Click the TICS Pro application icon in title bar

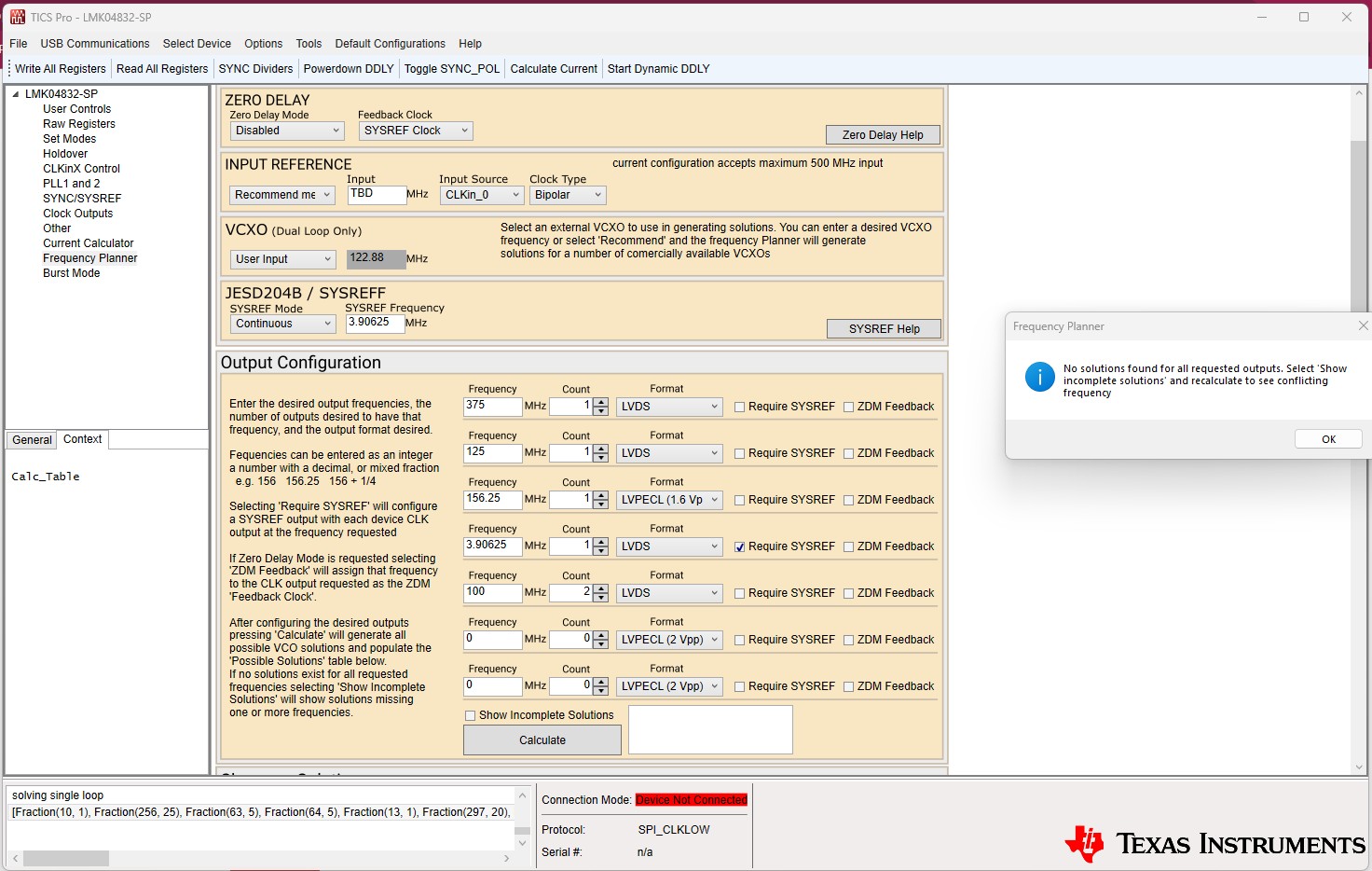tap(17, 17)
